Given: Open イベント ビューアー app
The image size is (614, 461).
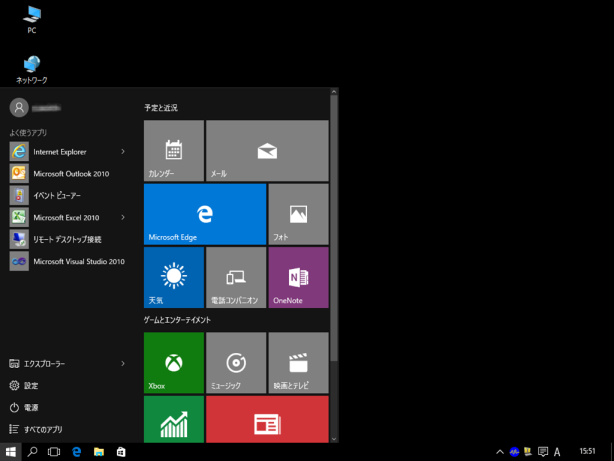Looking at the screenshot, I should (x=67, y=195).
